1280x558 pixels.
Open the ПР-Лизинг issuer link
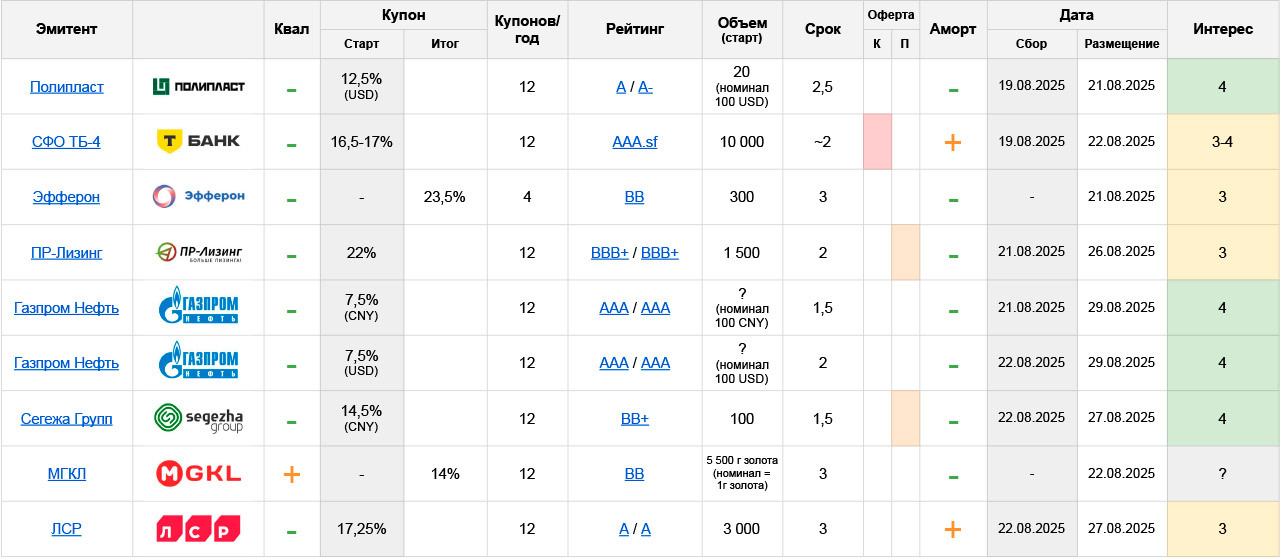click(66, 253)
